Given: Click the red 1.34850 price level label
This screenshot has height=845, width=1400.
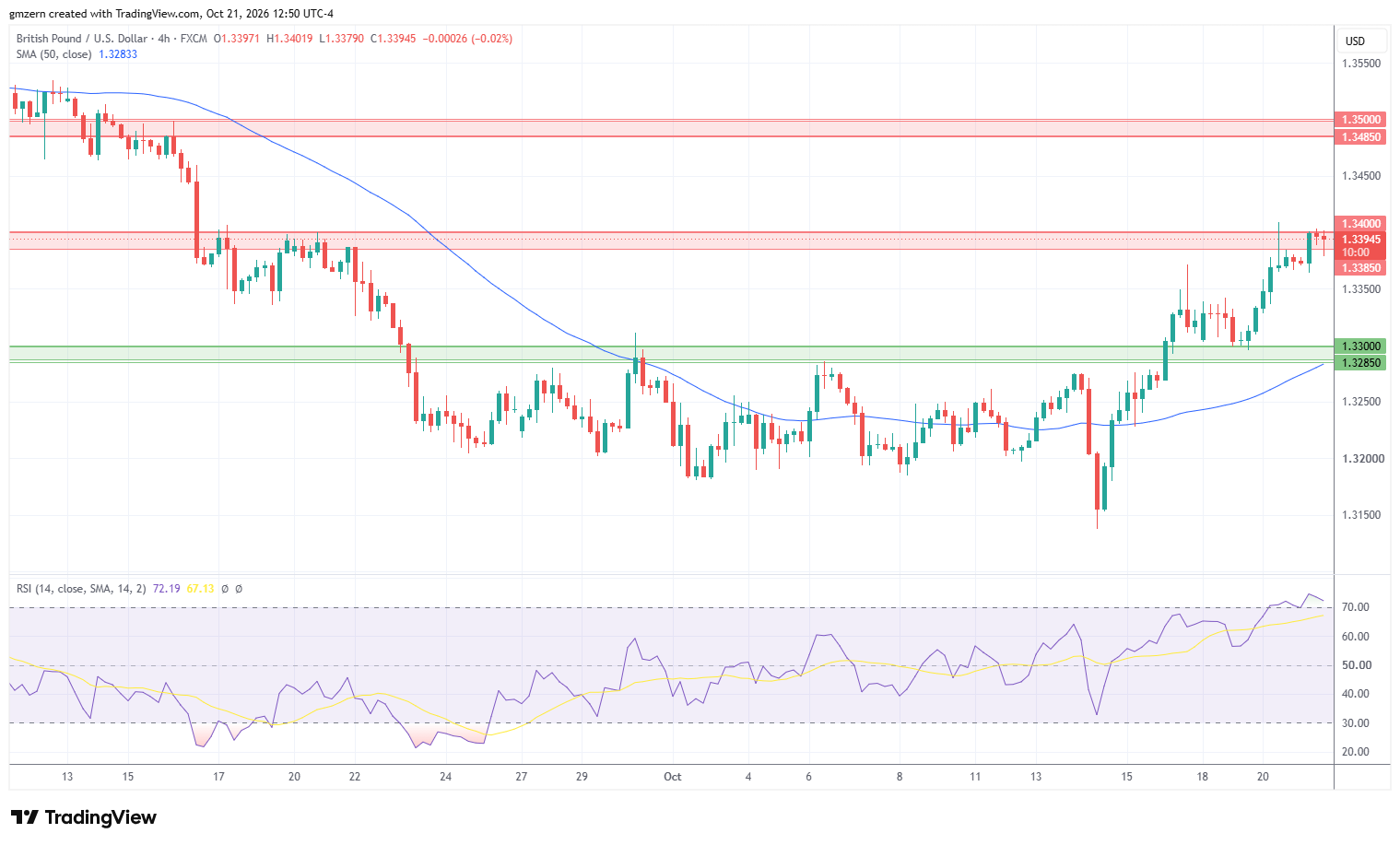Looking at the screenshot, I should [1361, 137].
